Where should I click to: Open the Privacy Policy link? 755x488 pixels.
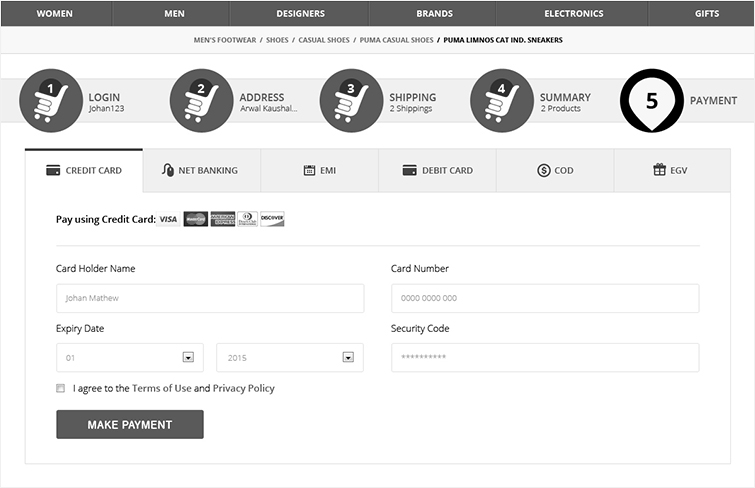click(243, 388)
